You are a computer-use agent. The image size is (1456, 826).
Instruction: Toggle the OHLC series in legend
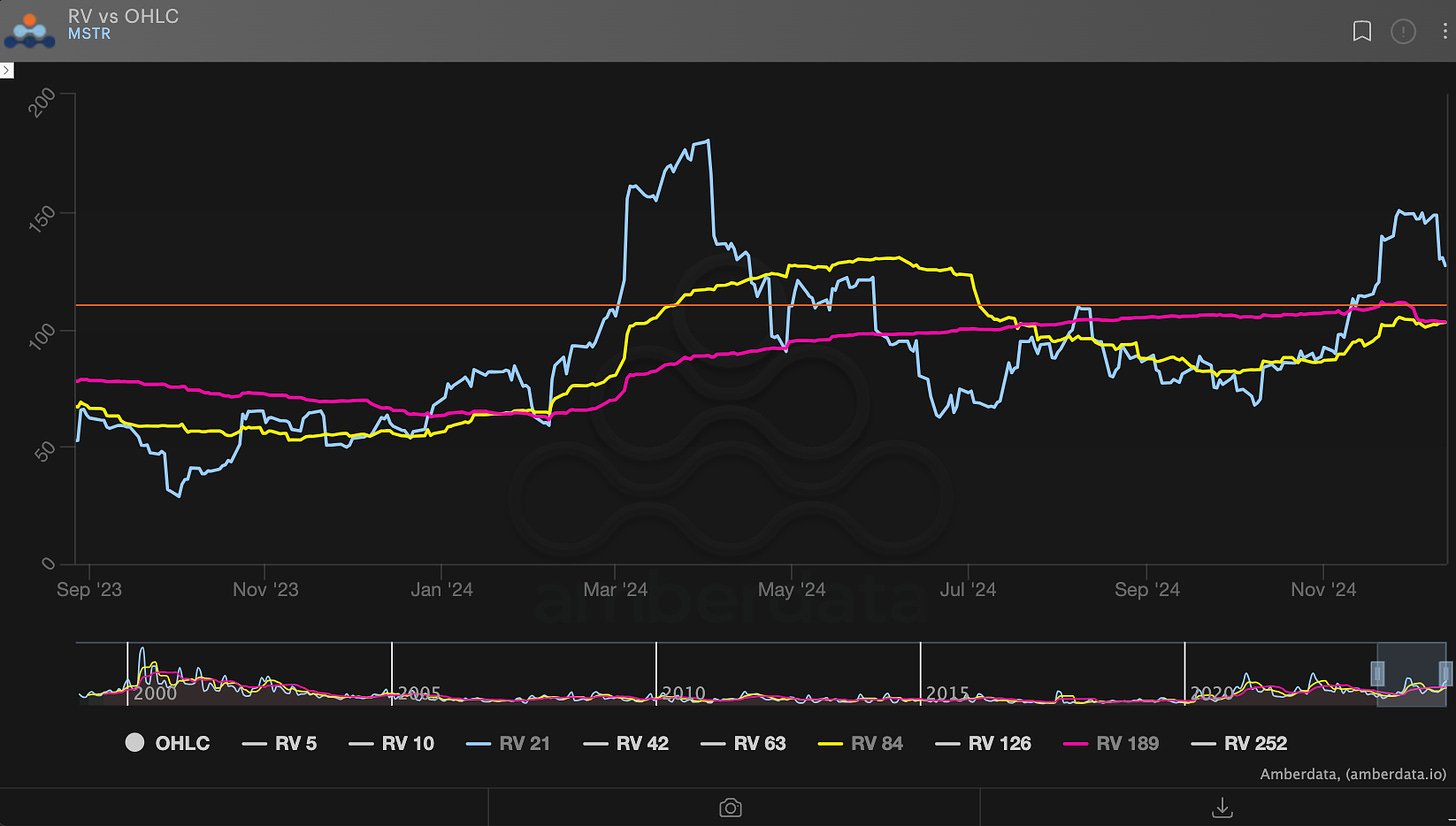(167, 743)
